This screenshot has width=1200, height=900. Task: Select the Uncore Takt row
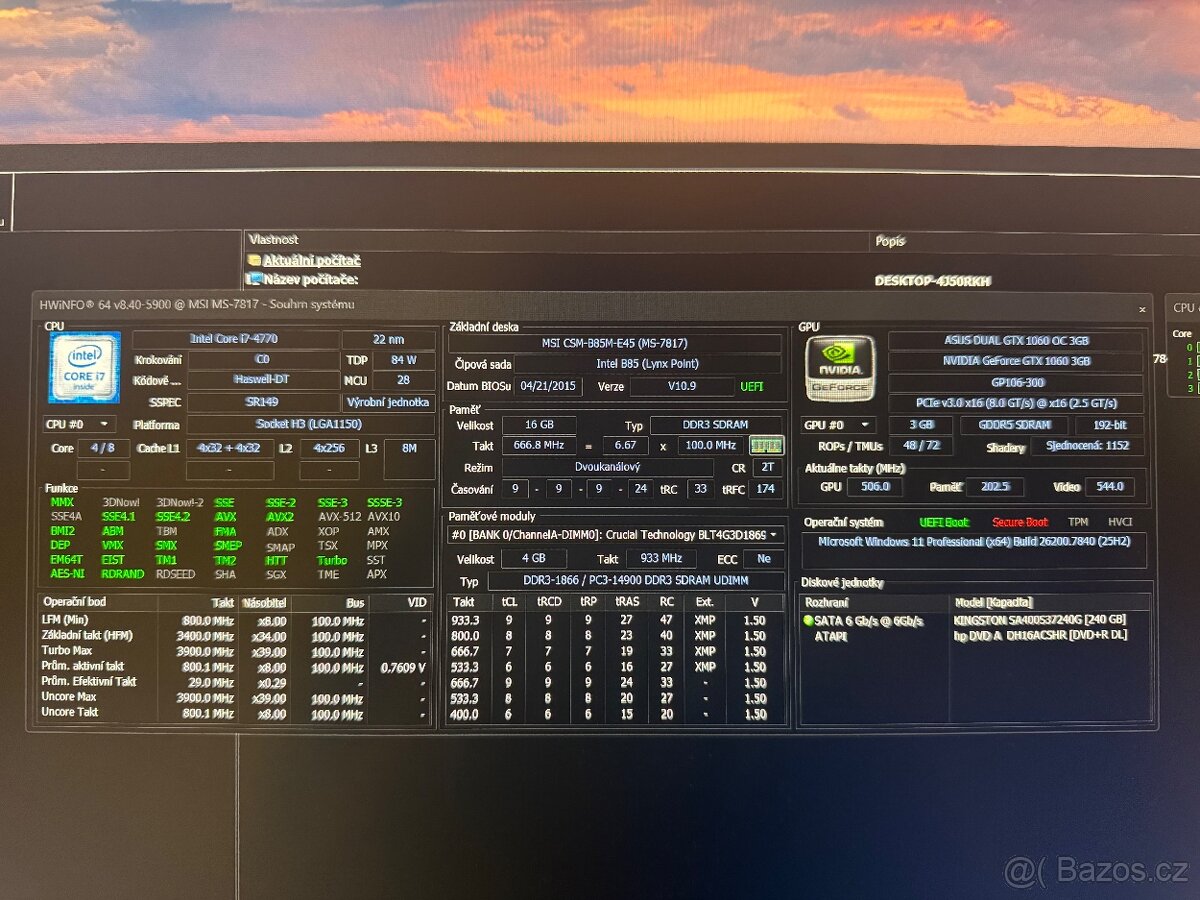click(x=236, y=713)
